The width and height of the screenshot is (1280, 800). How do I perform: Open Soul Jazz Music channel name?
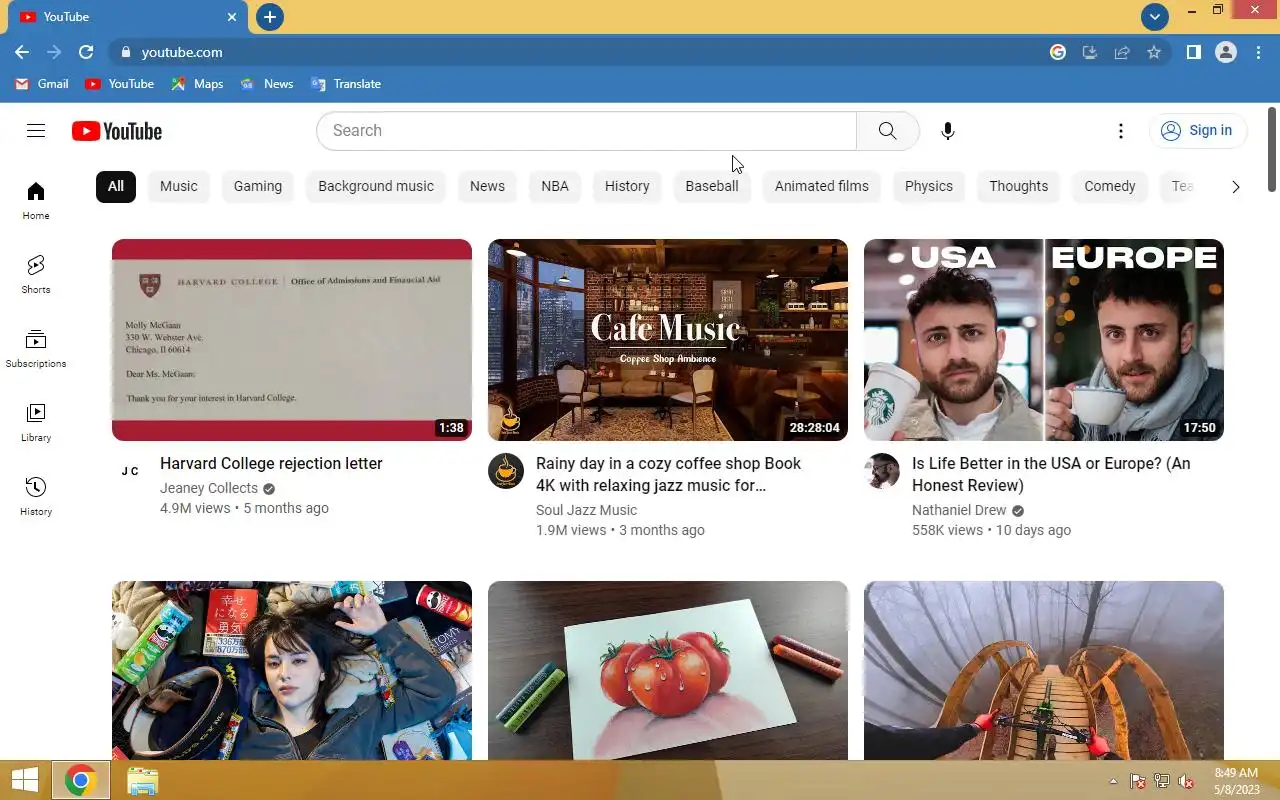(x=586, y=511)
